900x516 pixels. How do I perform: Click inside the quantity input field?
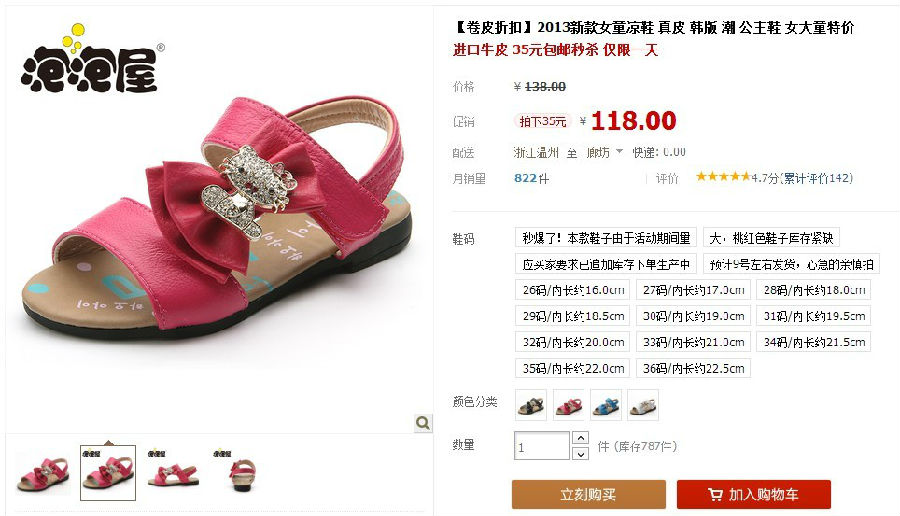click(x=541, y=446)
